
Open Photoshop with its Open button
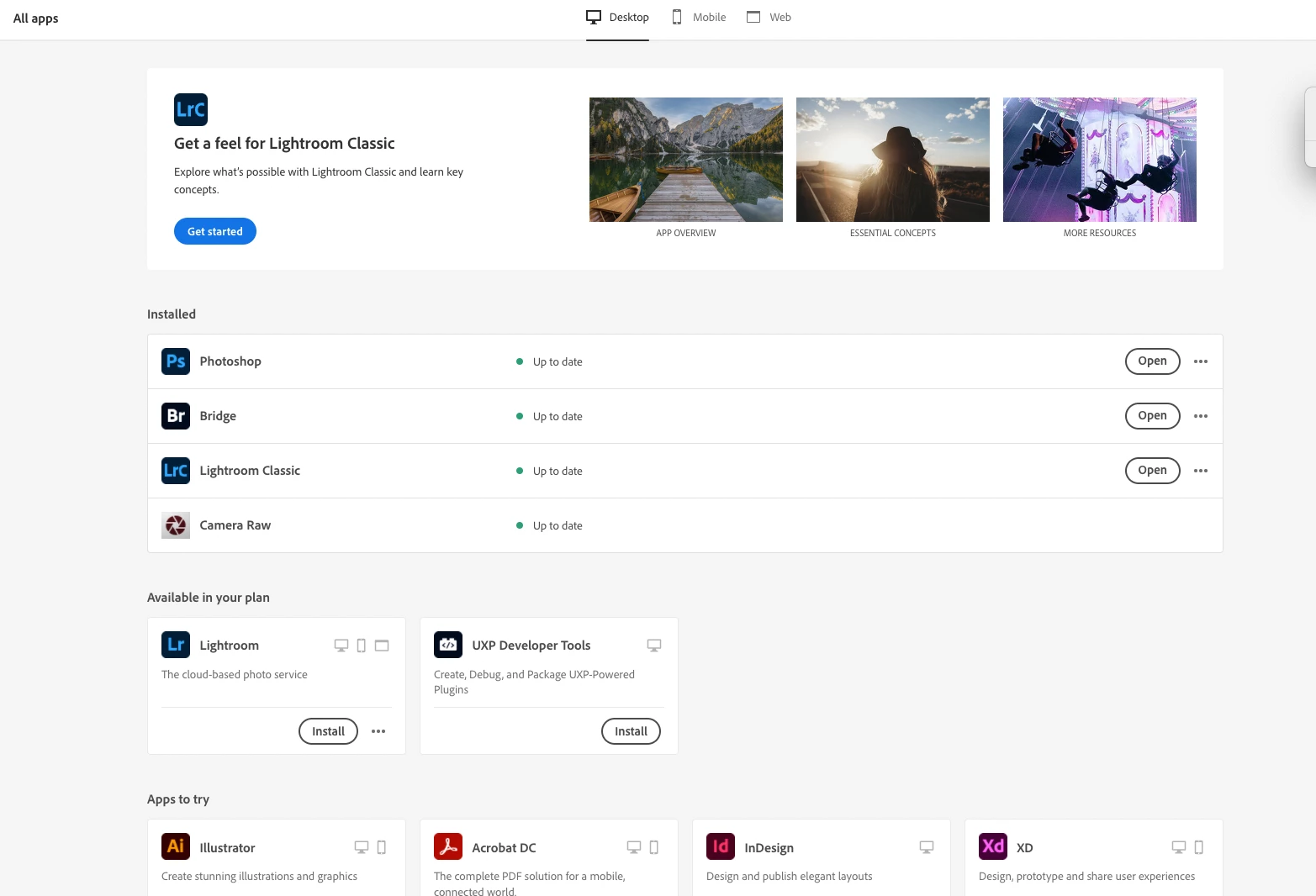click(1153, 361)
